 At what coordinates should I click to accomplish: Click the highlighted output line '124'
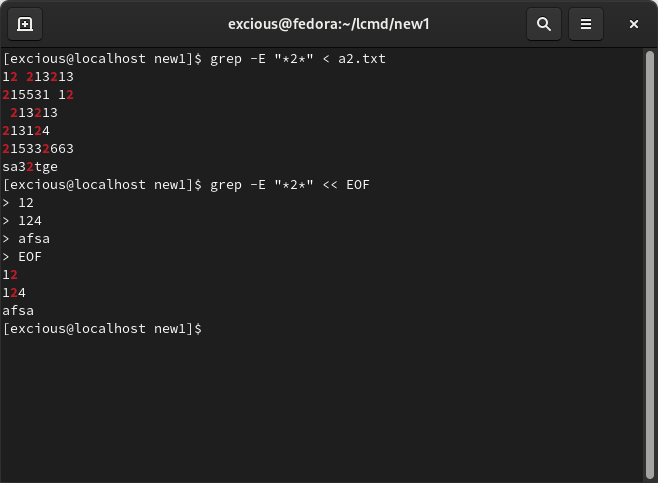[x=14, y=293]
